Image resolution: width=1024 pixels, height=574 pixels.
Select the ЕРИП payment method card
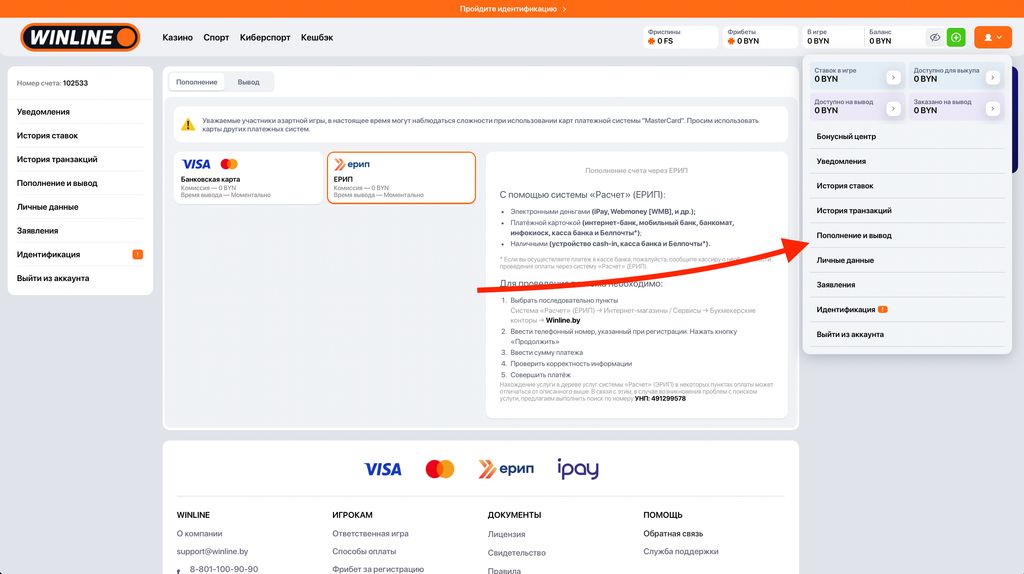tap(400, 178)
